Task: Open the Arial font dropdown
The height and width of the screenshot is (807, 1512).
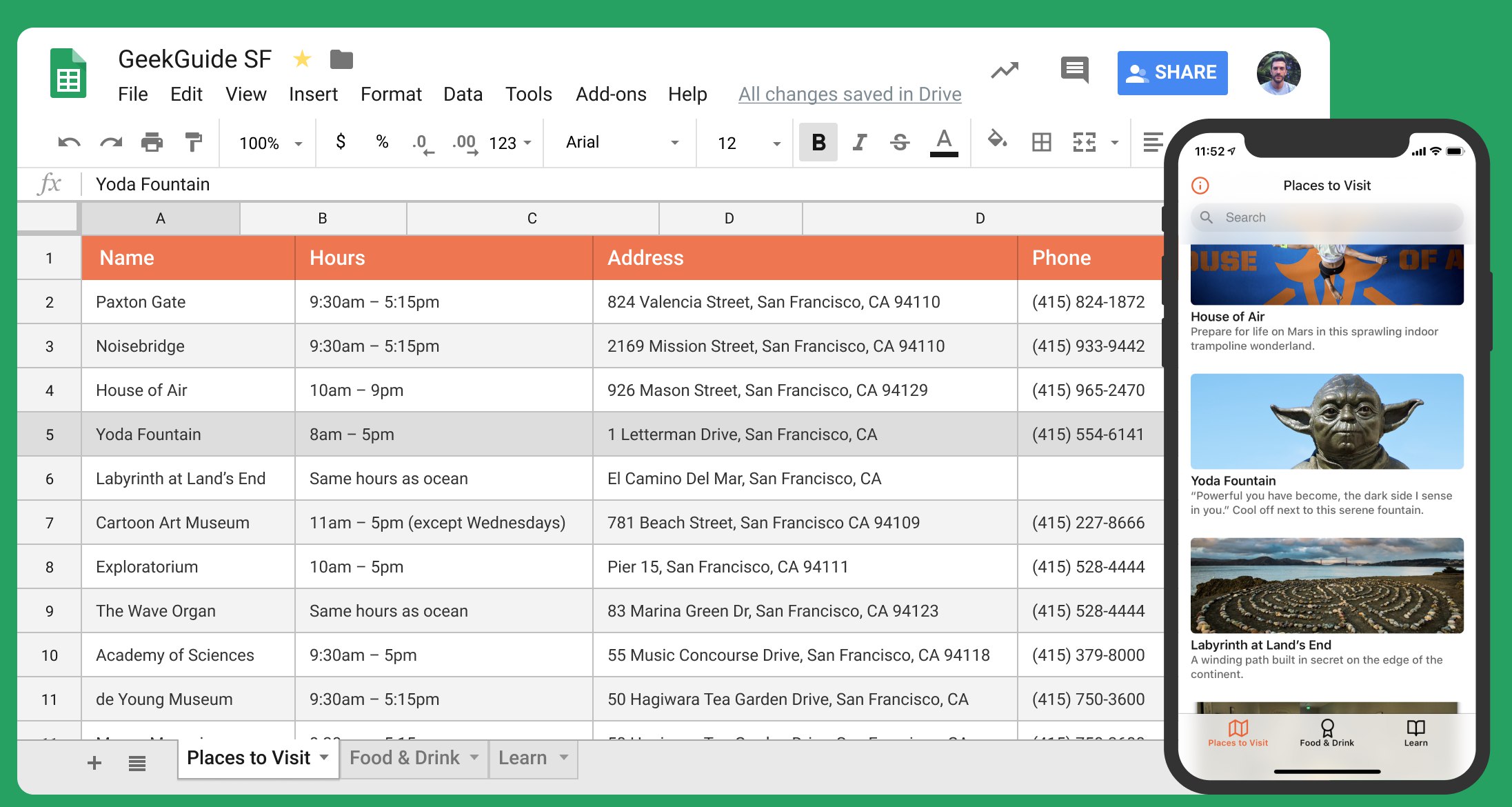Action: [622, 142]
